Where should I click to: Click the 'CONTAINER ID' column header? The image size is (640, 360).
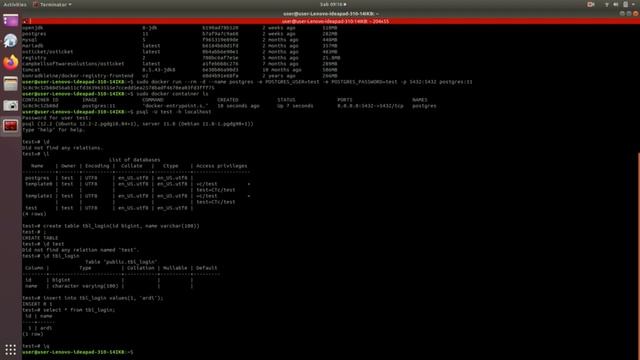click(x=41, y=100)
